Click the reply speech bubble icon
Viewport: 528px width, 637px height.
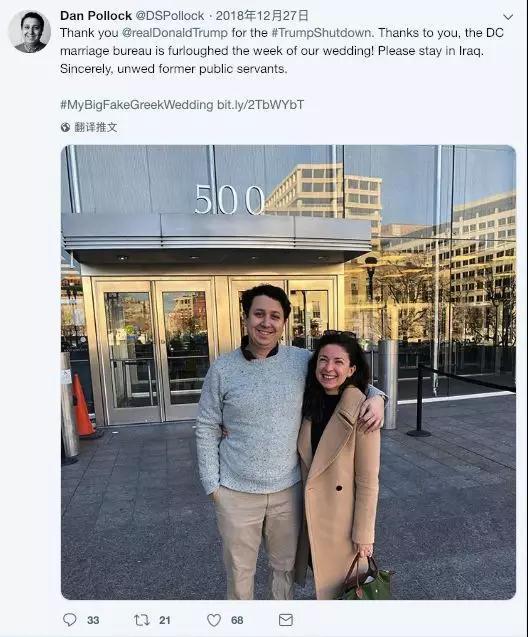(69, 620)
